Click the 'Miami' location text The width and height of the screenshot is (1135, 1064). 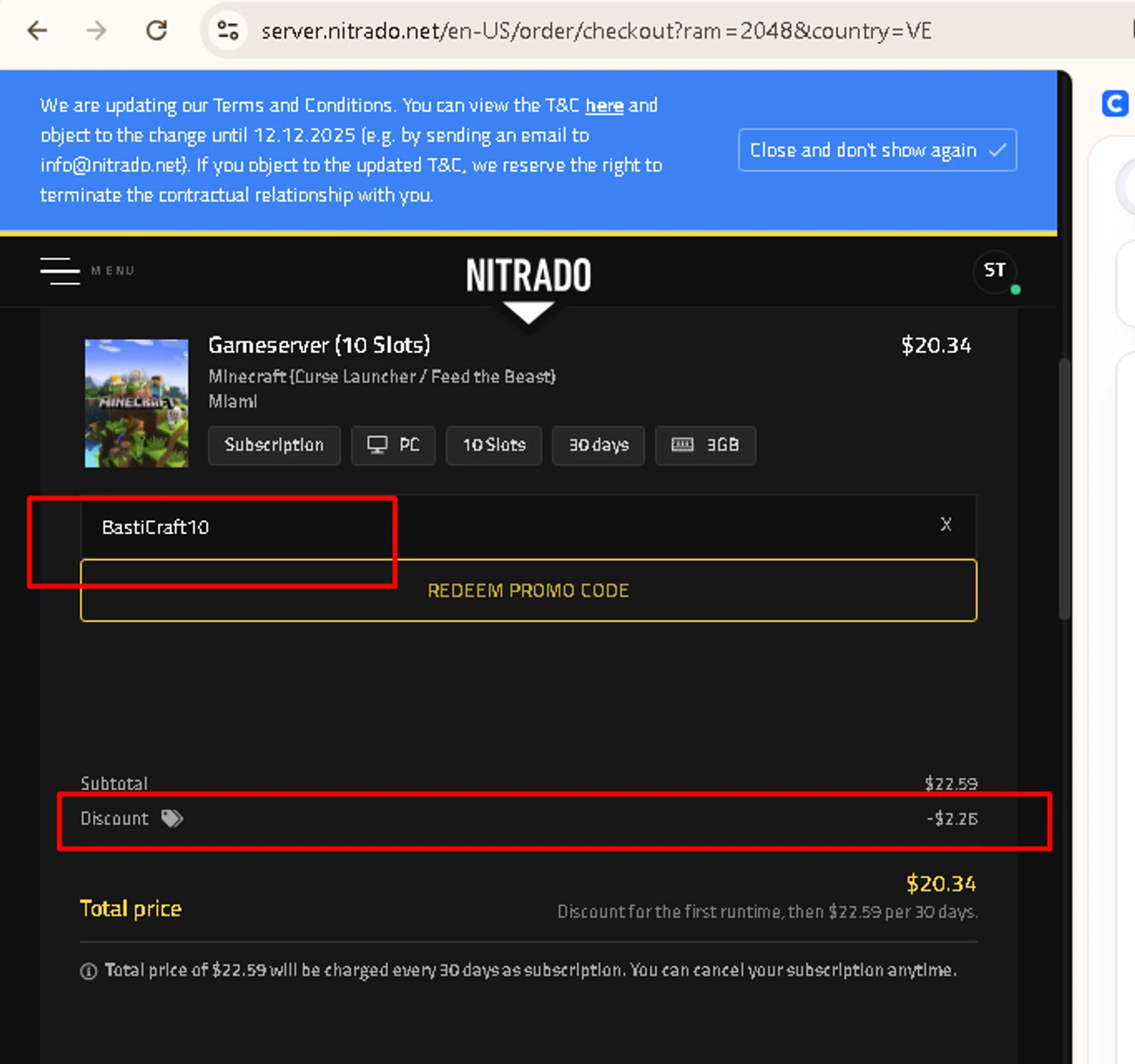(x=232, y=401)
